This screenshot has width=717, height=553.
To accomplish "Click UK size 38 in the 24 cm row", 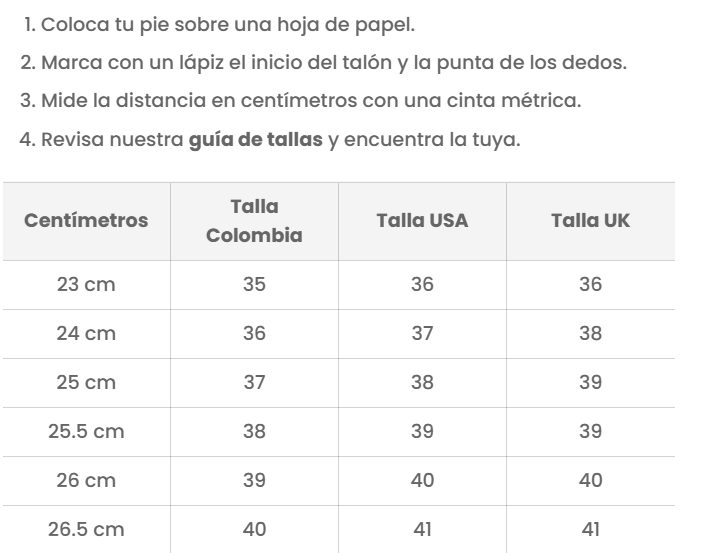I will (590, 334).
